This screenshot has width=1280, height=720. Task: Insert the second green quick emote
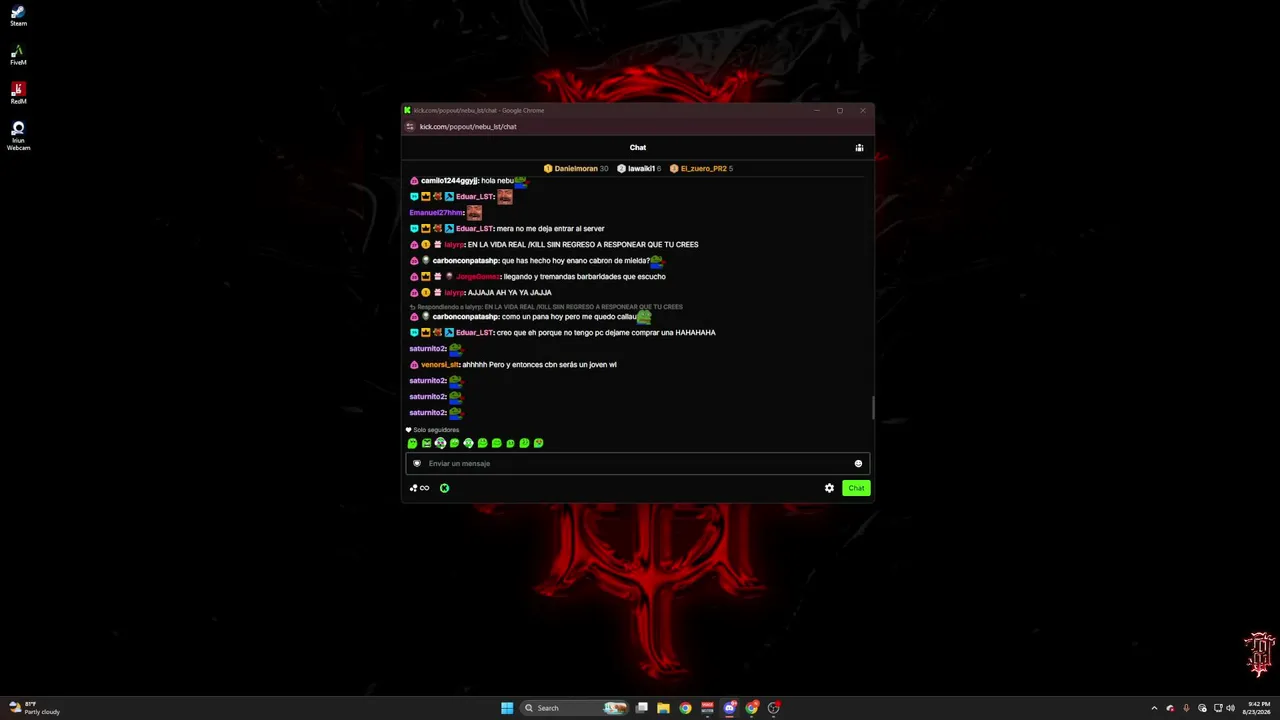click(x=426, y=443)
